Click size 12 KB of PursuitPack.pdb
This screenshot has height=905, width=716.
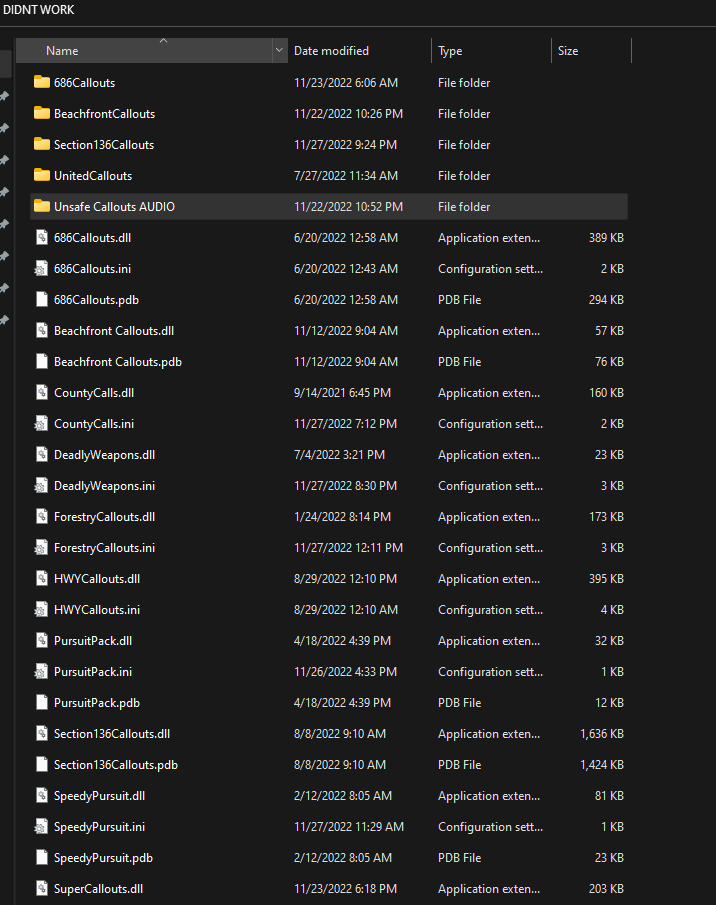click(x=609, y=703)
